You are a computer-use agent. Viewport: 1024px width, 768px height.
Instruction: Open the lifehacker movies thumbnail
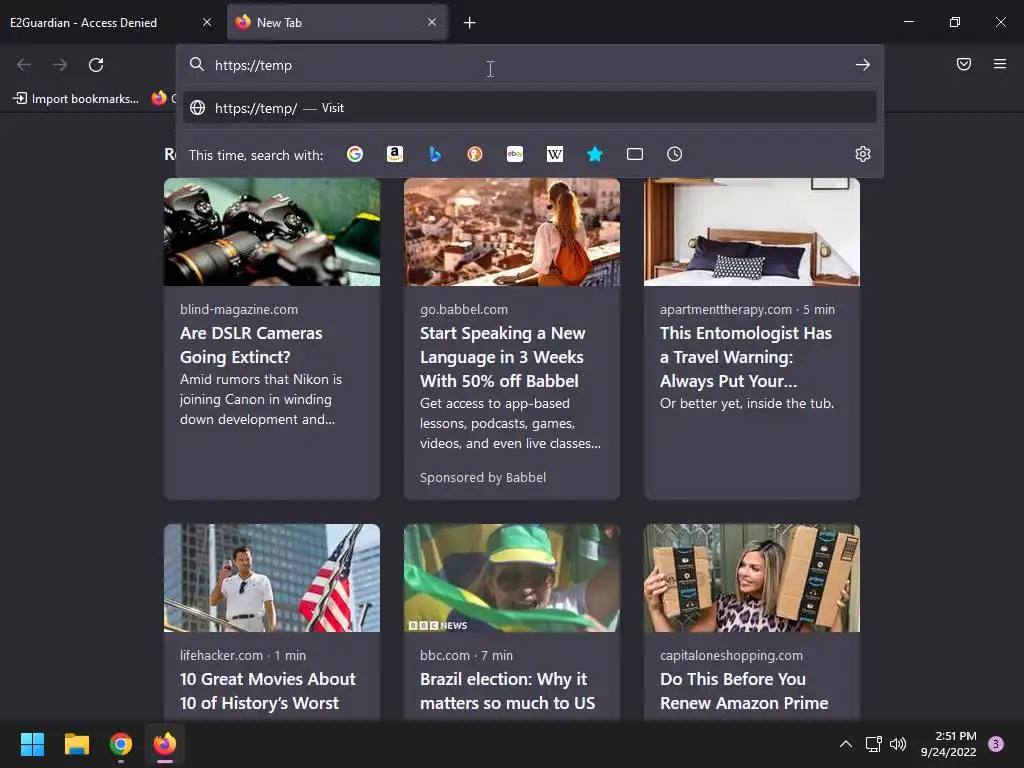[x=272, y=578]
